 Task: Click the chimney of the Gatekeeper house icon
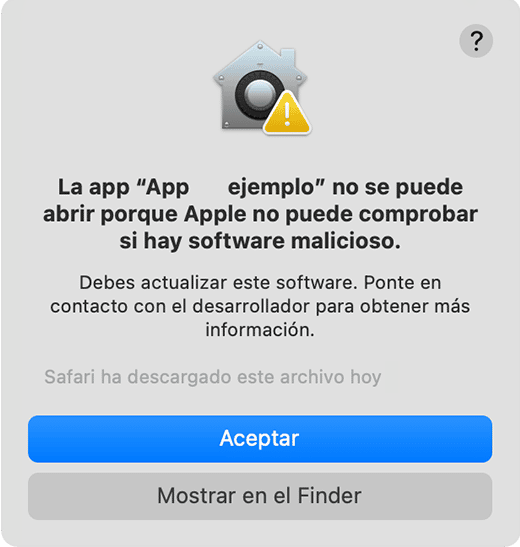(x=288, y=58)
